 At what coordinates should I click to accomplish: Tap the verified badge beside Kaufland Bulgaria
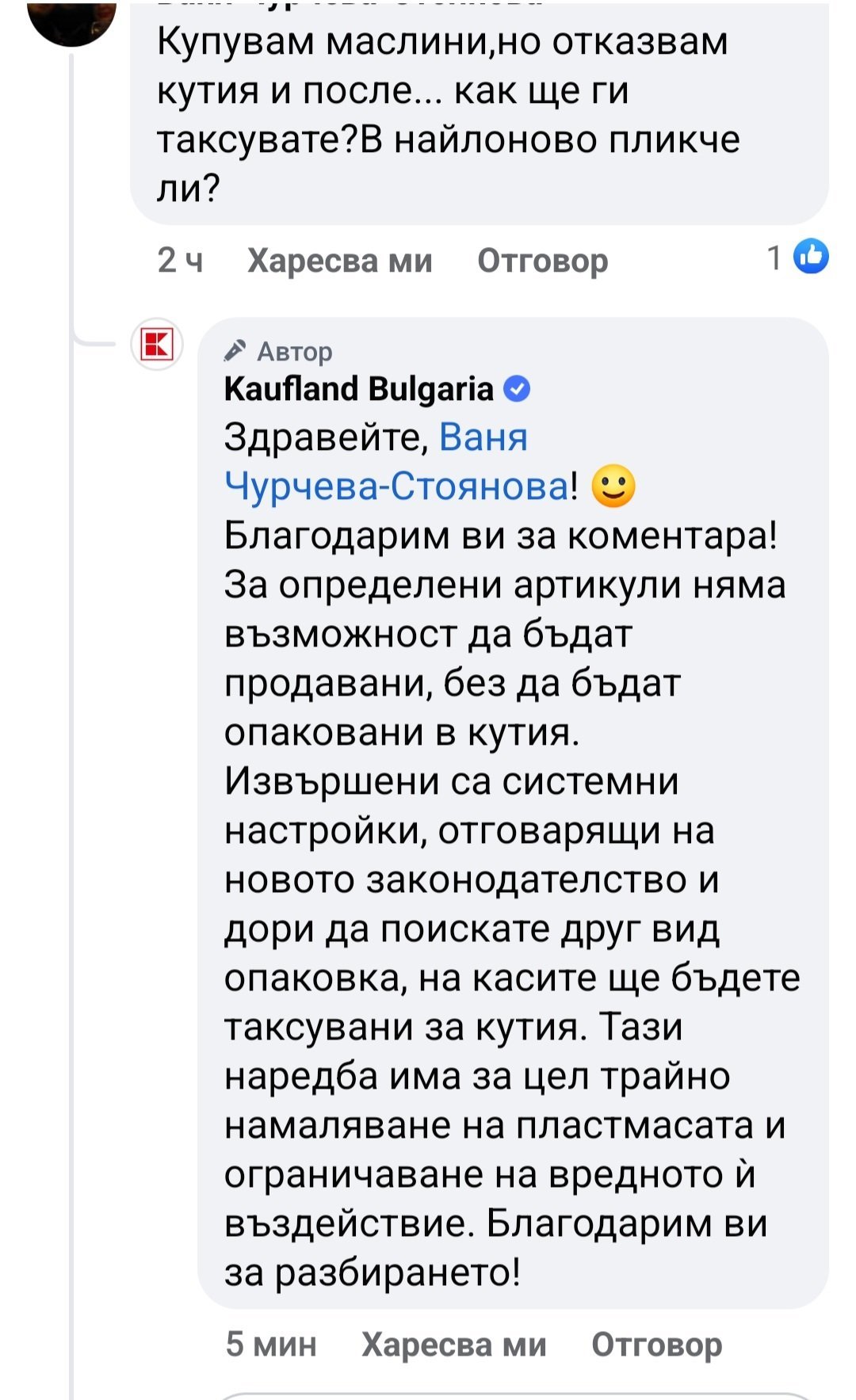(518, 389)
